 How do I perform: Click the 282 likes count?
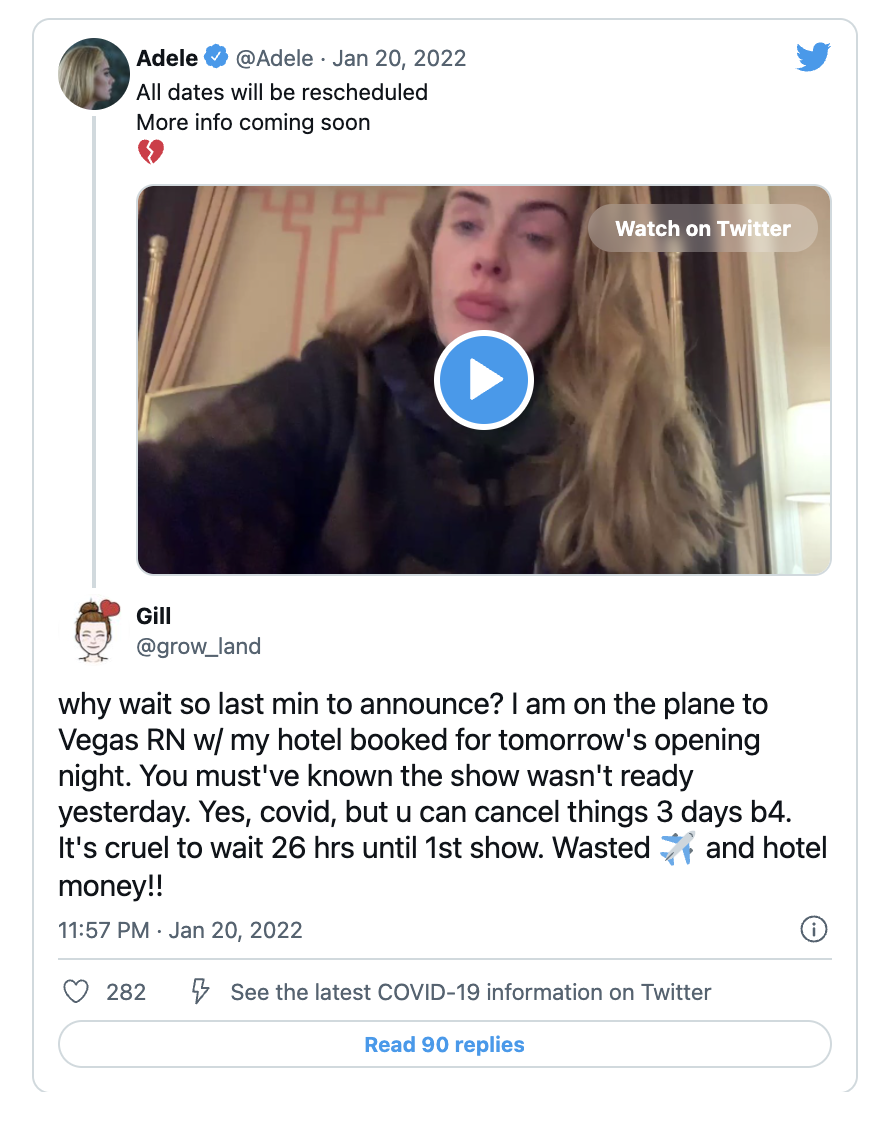[x=126, y=992]
